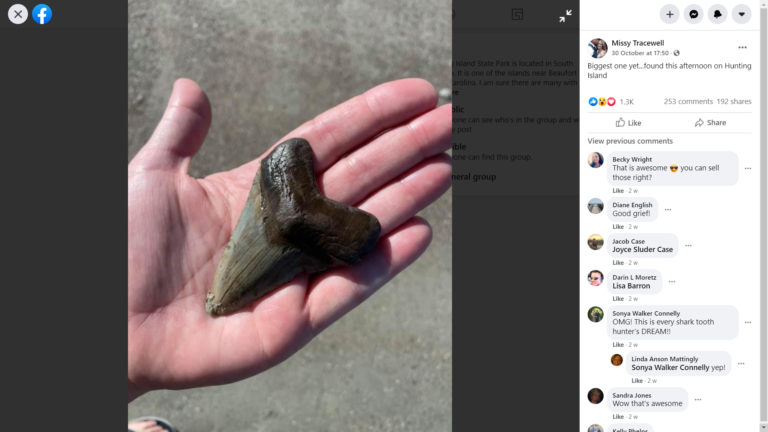Close the photo viewer with X
768x432 pixels.
pos(18,14)
